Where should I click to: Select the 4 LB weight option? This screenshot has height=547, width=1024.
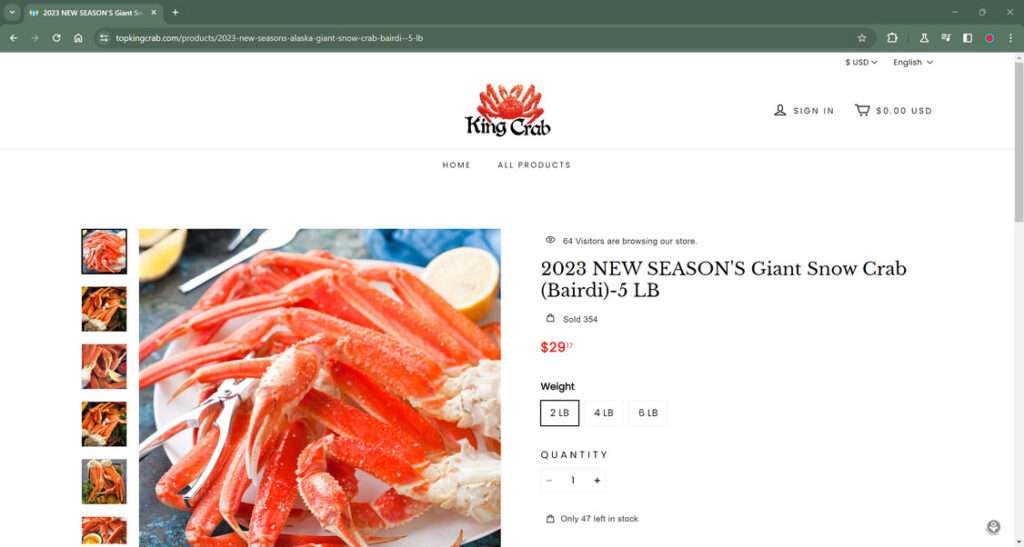tap(603, 413)
